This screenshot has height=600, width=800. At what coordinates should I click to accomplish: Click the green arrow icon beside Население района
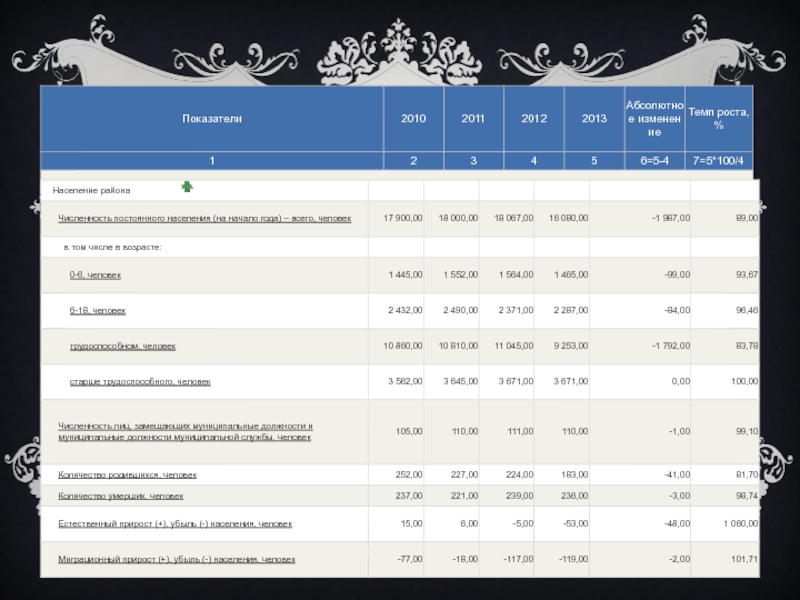click(x=187, y=187)
